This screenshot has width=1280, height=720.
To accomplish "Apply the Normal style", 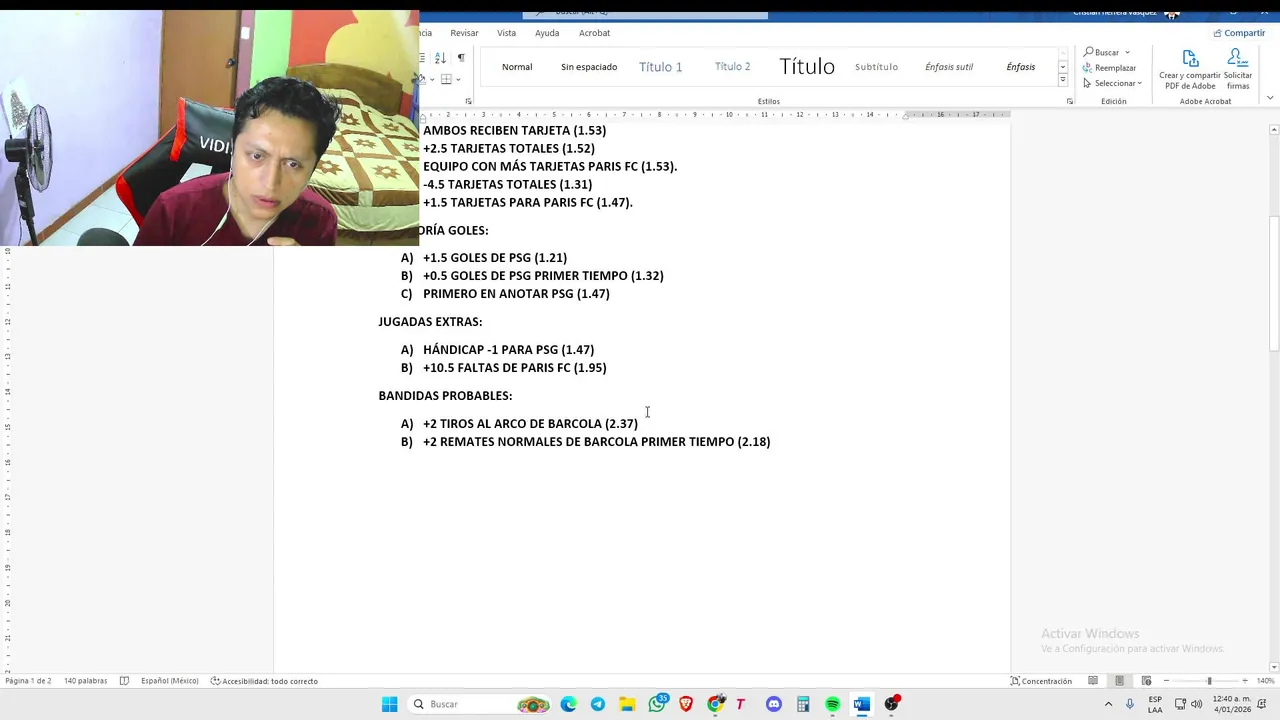I will (517, 67).
